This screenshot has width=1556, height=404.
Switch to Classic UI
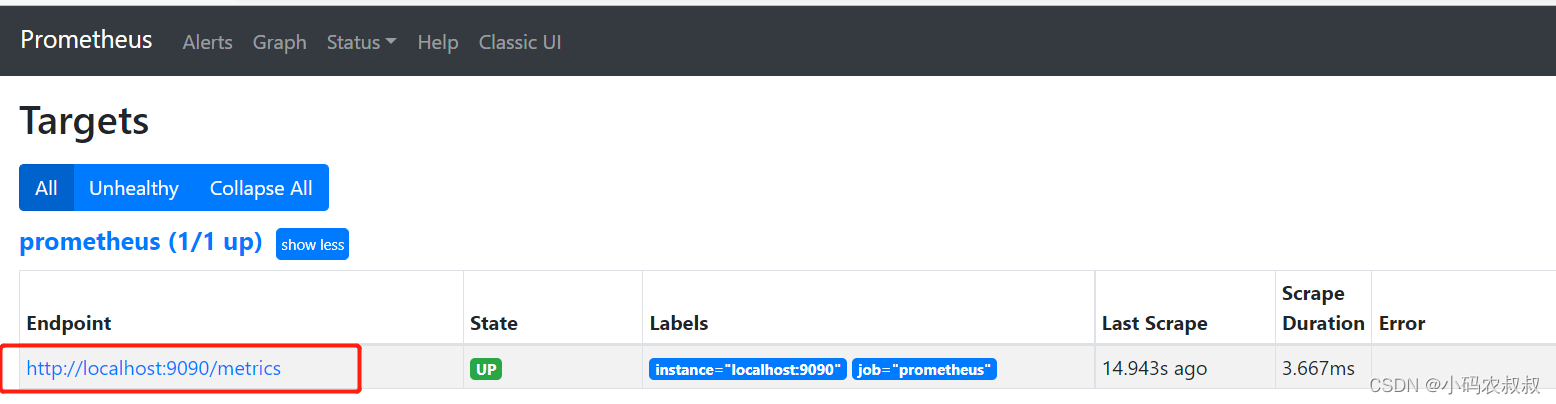[x=519, y=42]
